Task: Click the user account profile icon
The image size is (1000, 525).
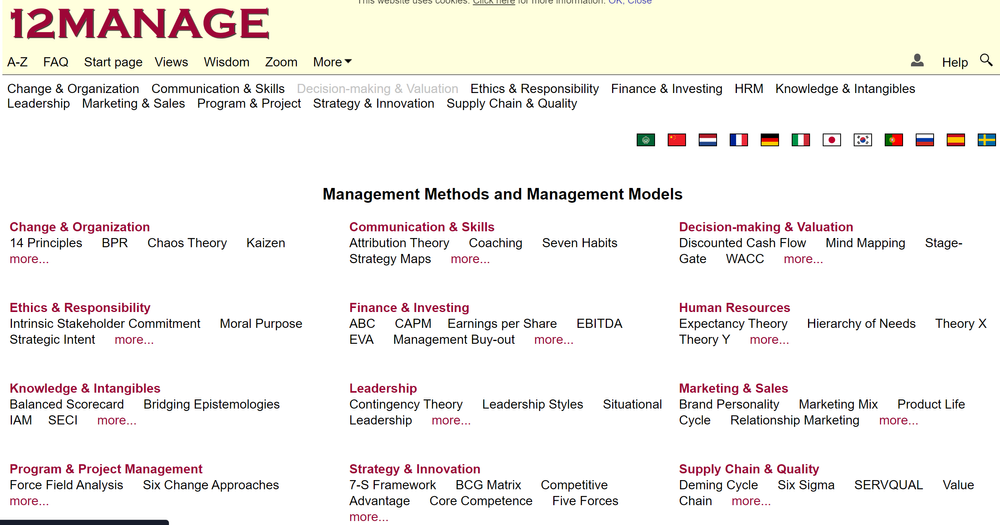Action: point(917,61)
